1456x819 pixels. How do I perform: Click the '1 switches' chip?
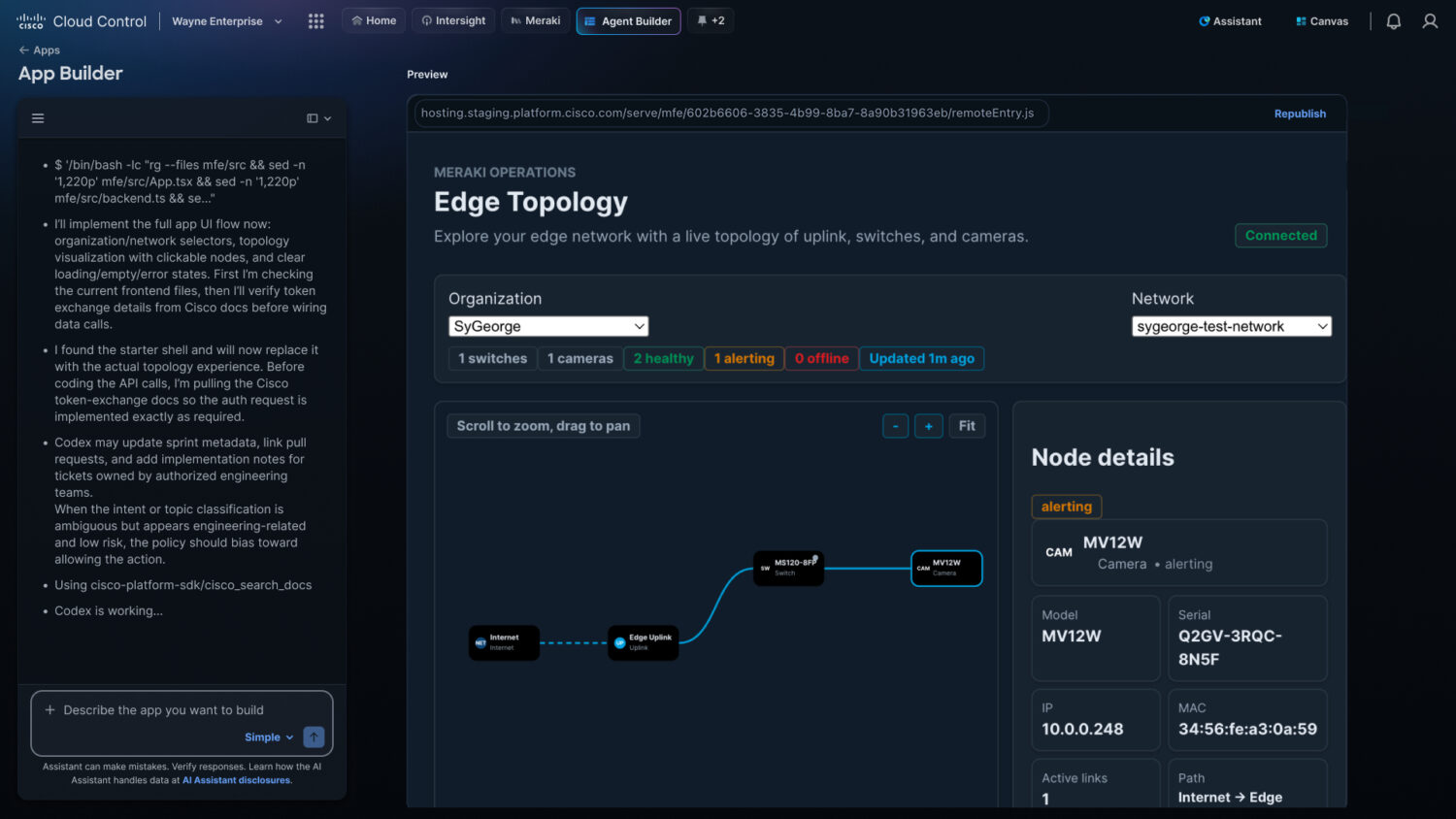pos(493,359)
